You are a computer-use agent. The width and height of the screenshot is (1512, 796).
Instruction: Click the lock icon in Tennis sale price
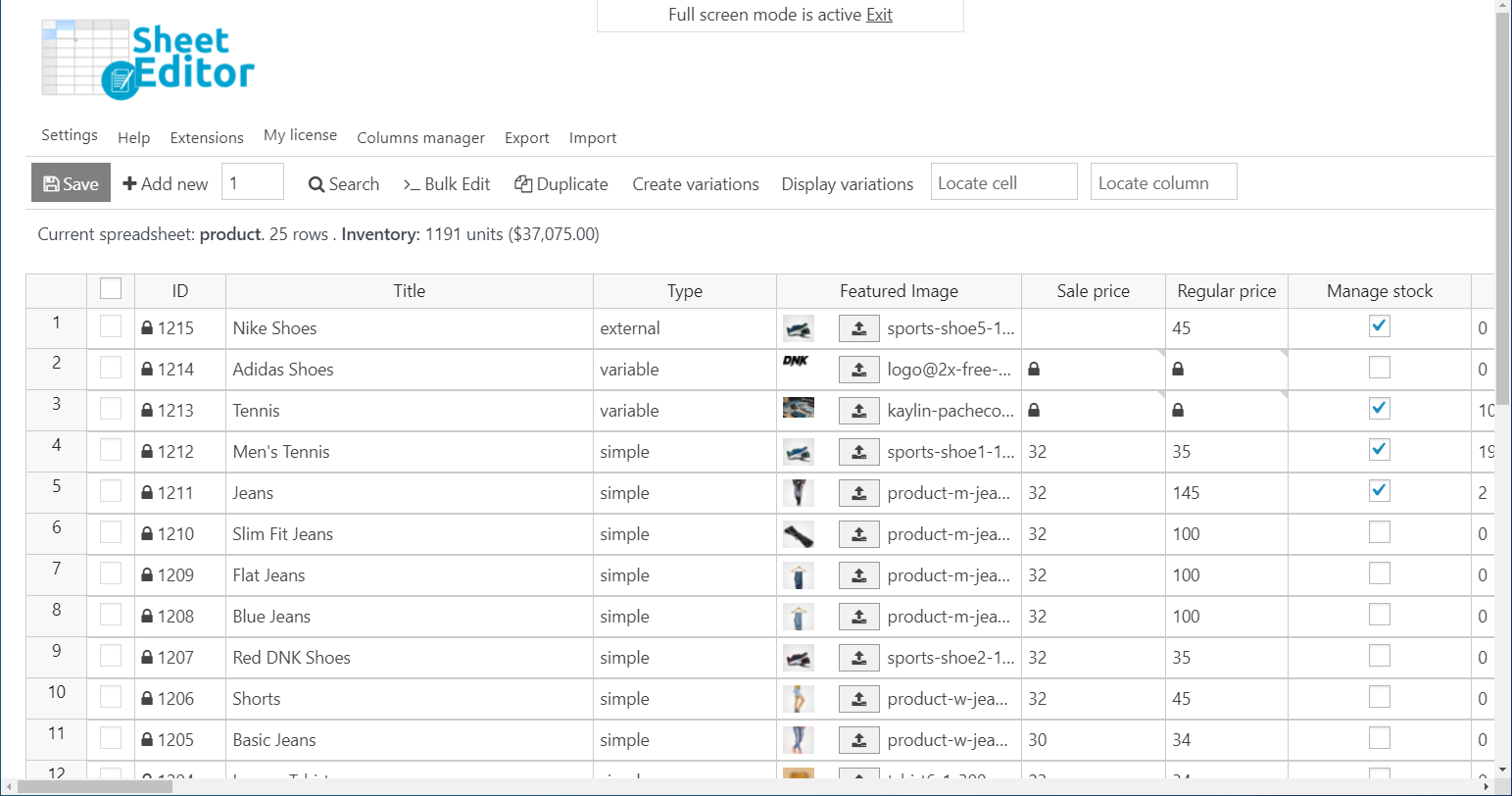coord(1034,411)
